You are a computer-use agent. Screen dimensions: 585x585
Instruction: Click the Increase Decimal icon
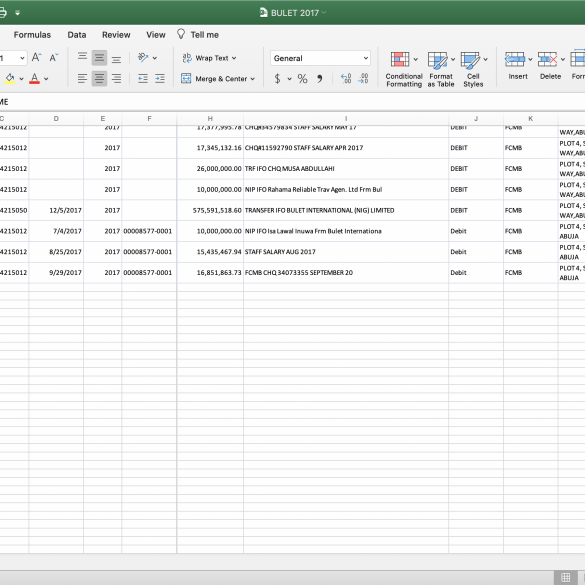[x=346, y=78]
